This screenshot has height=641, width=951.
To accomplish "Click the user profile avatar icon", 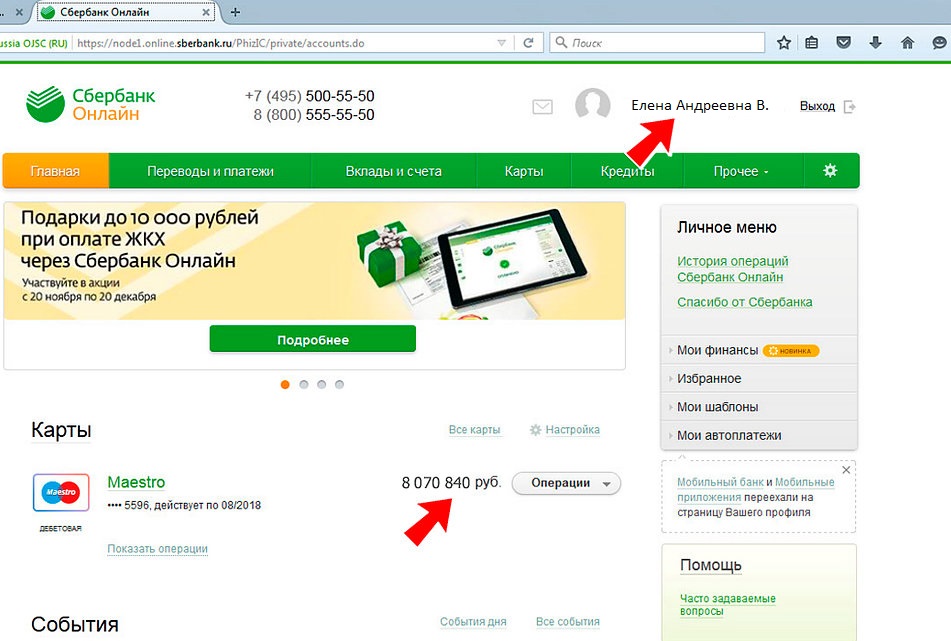I will point(592,106).
